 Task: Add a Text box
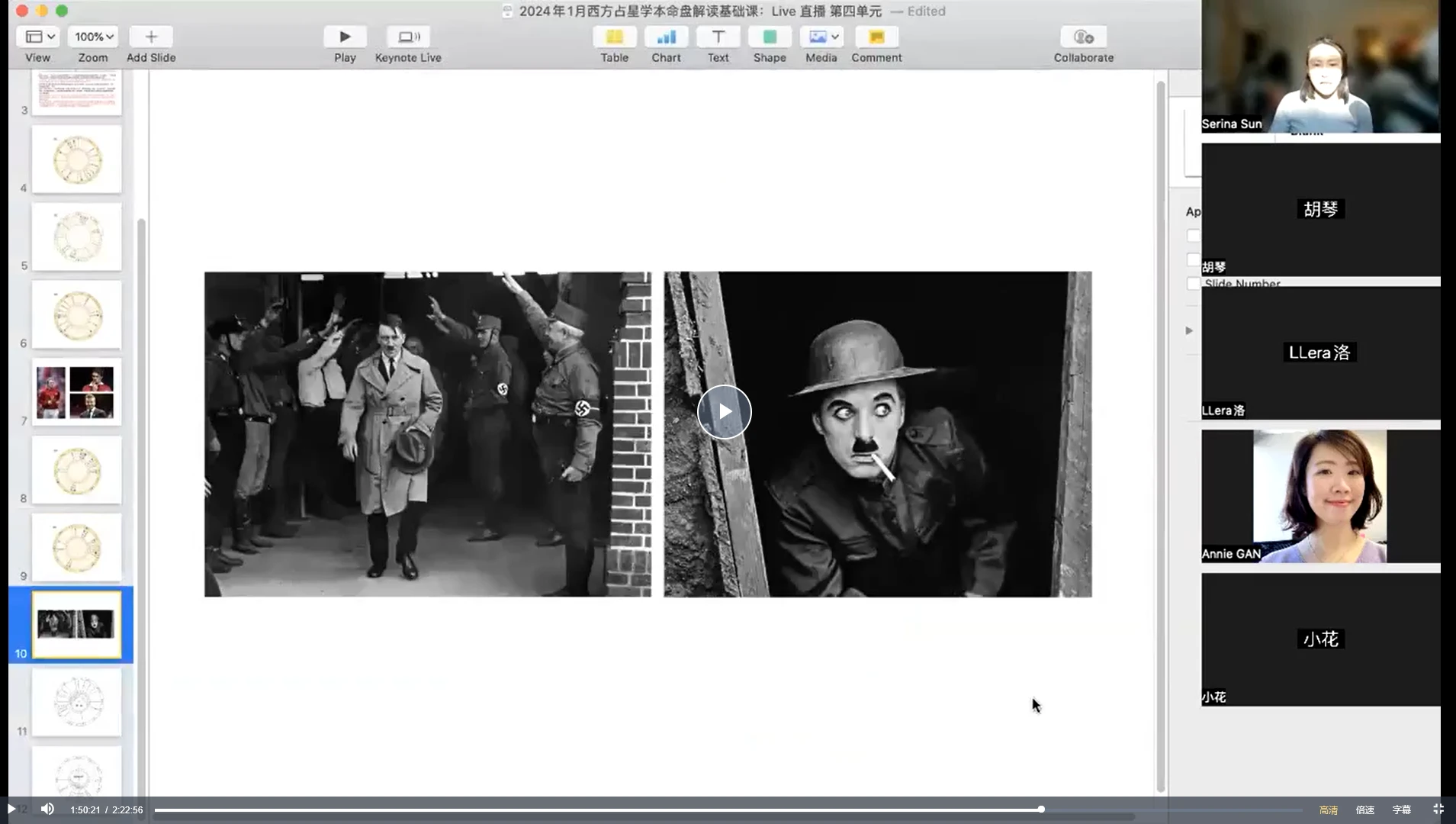pos(718,37)
